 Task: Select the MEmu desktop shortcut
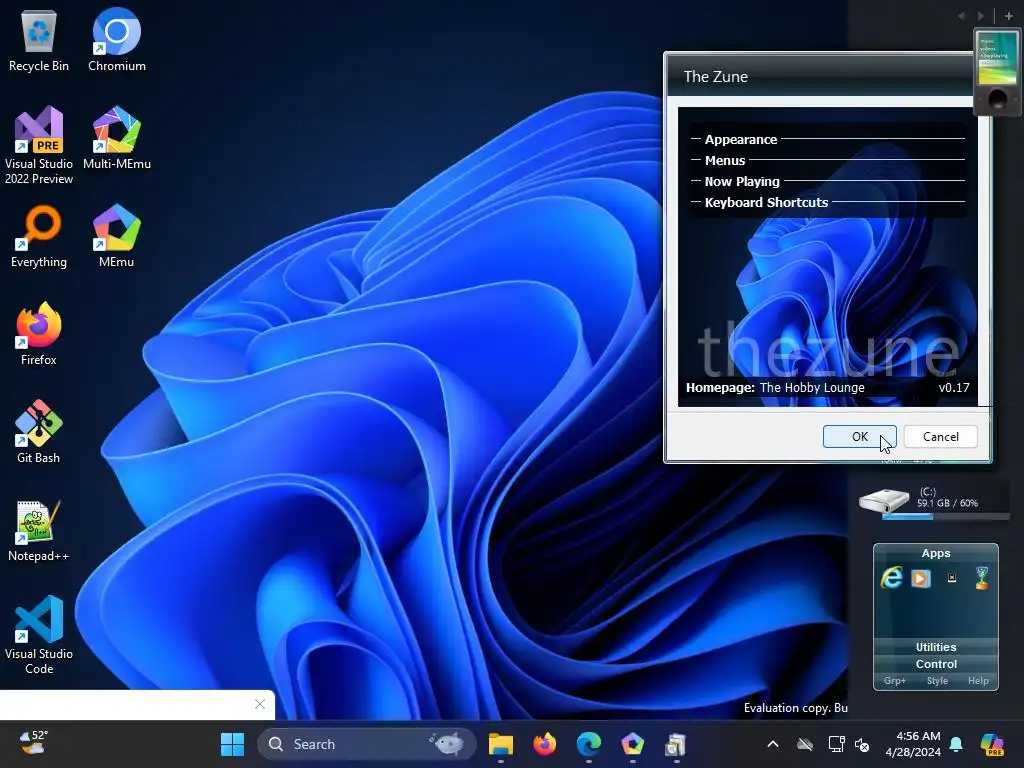tap(116, 236)
